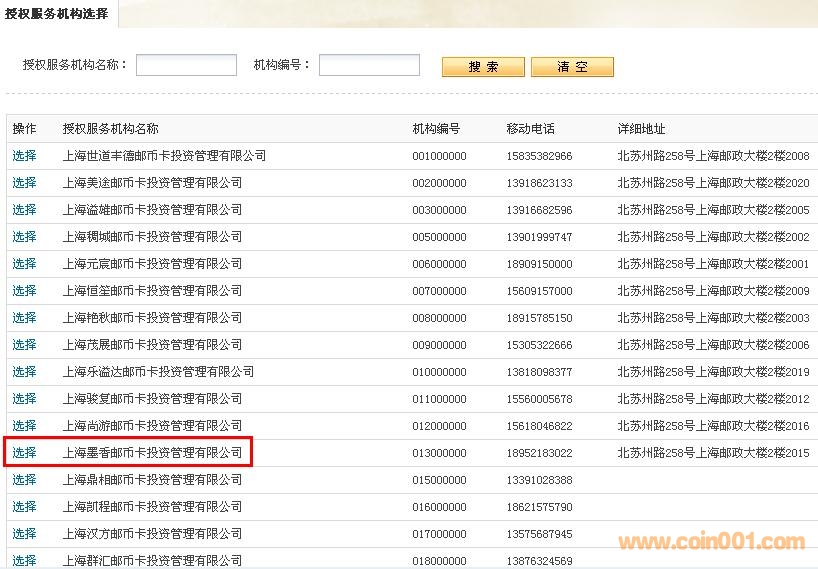
Task: Choose 选择 for 上海艳秋邮币卡投资管理有限公司
Action: [x=24, y=318]
